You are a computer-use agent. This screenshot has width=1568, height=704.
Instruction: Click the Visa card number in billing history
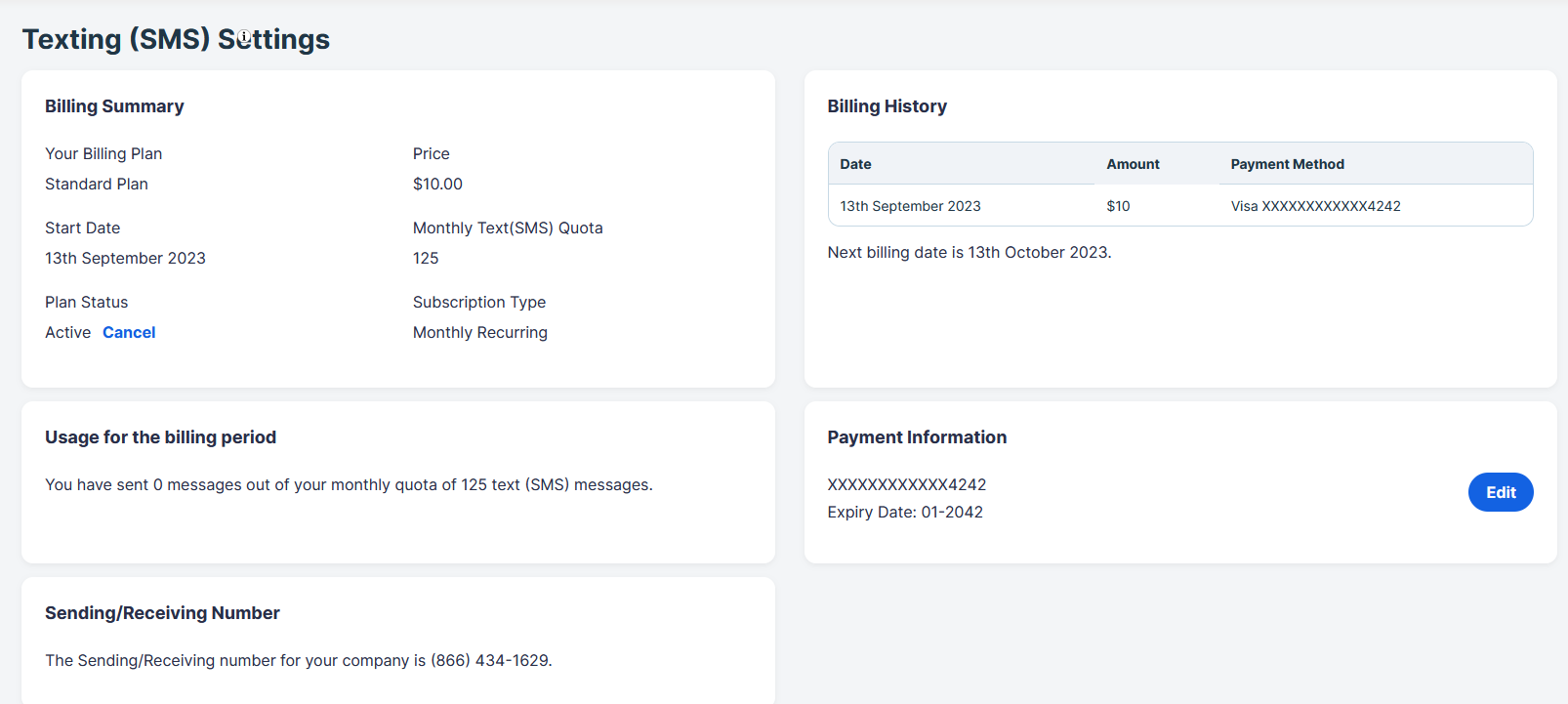point(1315,206)
